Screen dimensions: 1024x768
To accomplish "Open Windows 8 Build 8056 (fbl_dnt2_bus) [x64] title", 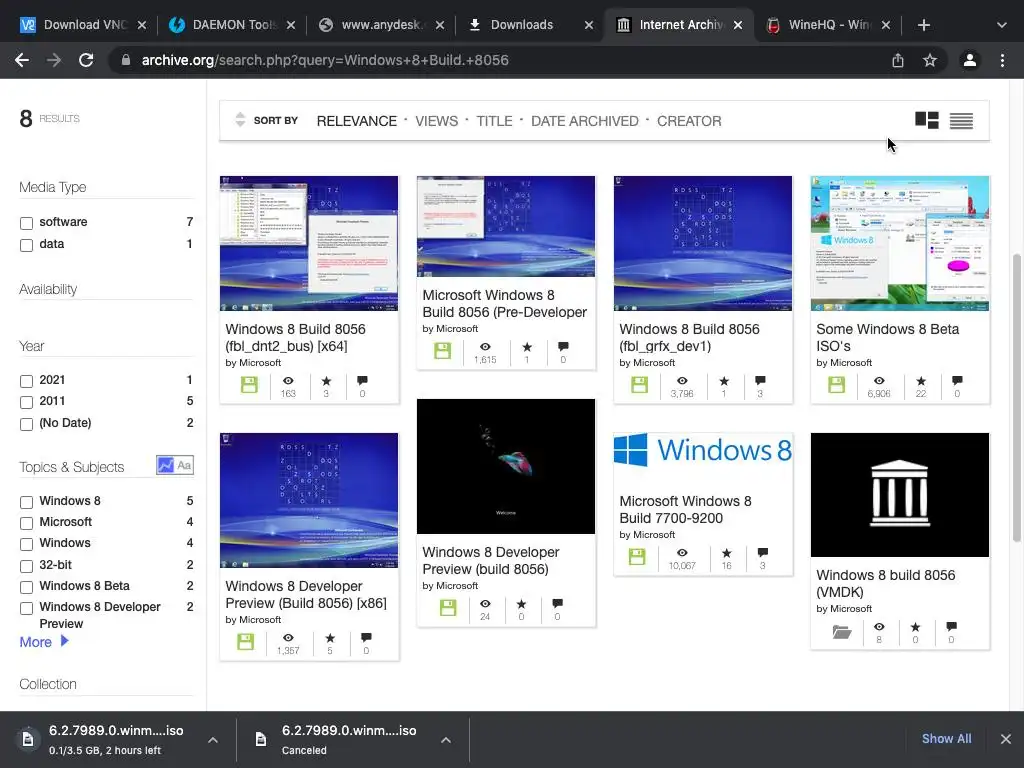I will click(x=295, y=338).
